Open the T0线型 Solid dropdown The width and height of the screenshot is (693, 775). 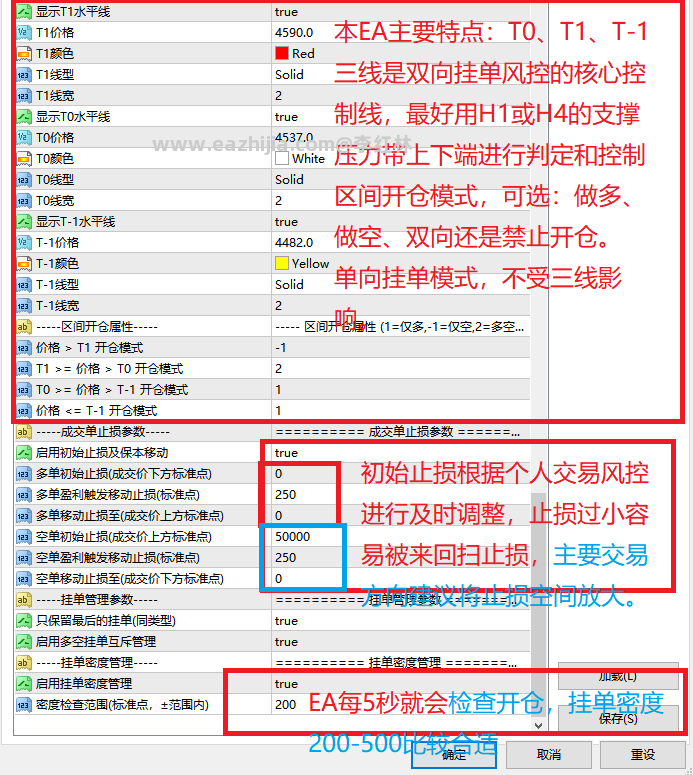[x=289, y=179]
